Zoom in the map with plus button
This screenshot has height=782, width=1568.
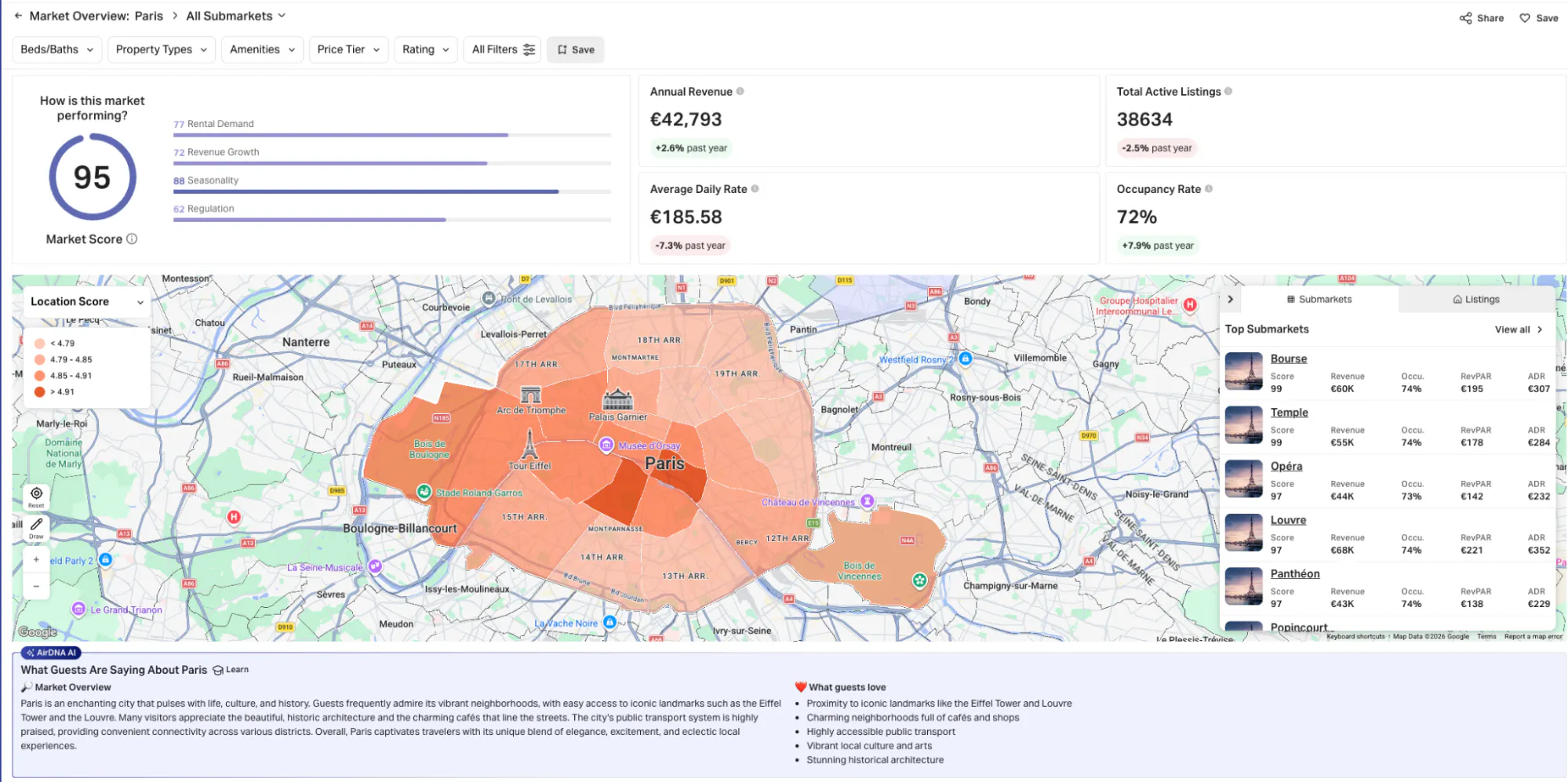pos(36,559)
